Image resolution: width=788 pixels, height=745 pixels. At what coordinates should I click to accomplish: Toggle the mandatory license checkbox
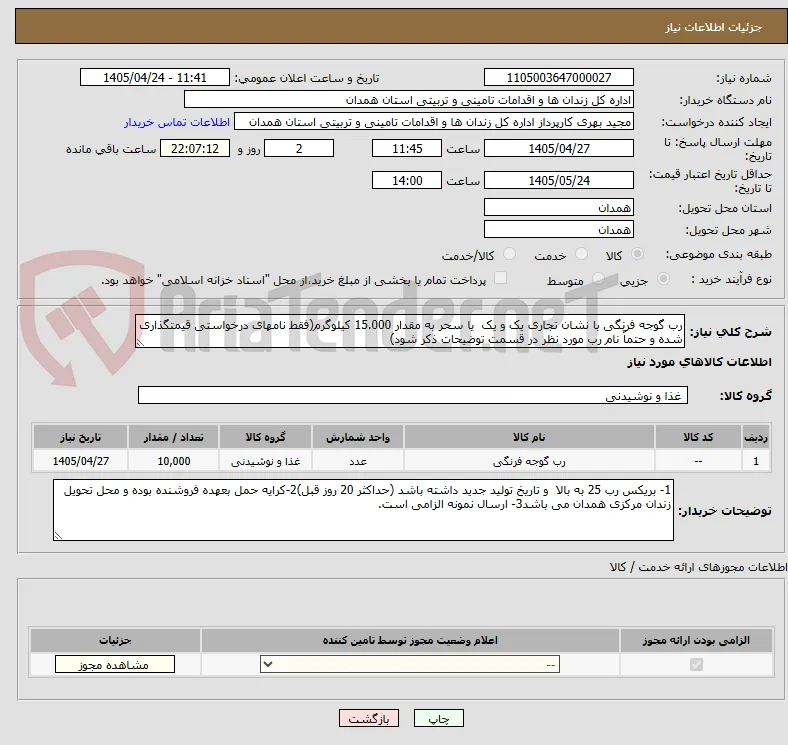696,665
